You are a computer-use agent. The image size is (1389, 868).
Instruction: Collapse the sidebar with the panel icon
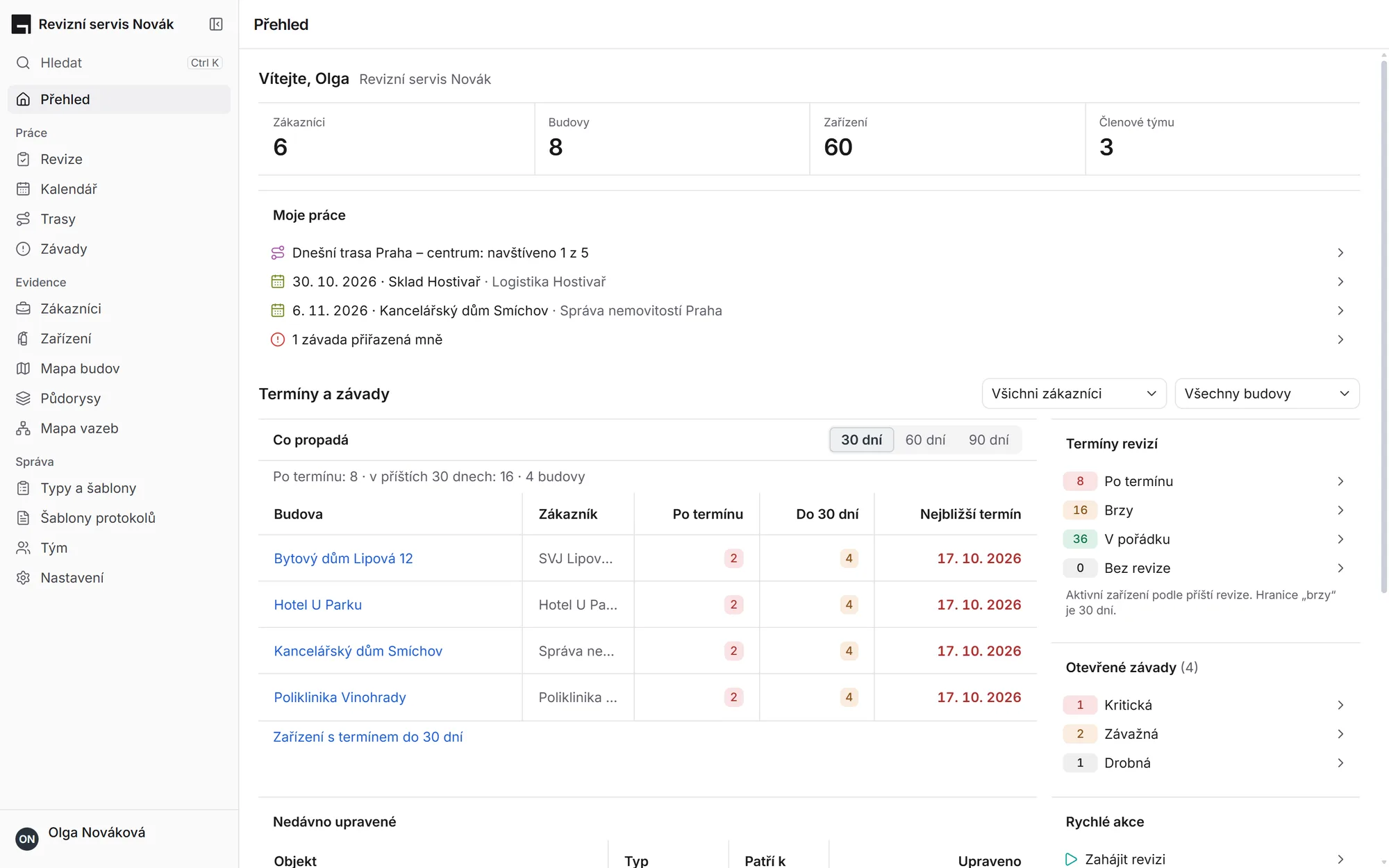[216, 24]
